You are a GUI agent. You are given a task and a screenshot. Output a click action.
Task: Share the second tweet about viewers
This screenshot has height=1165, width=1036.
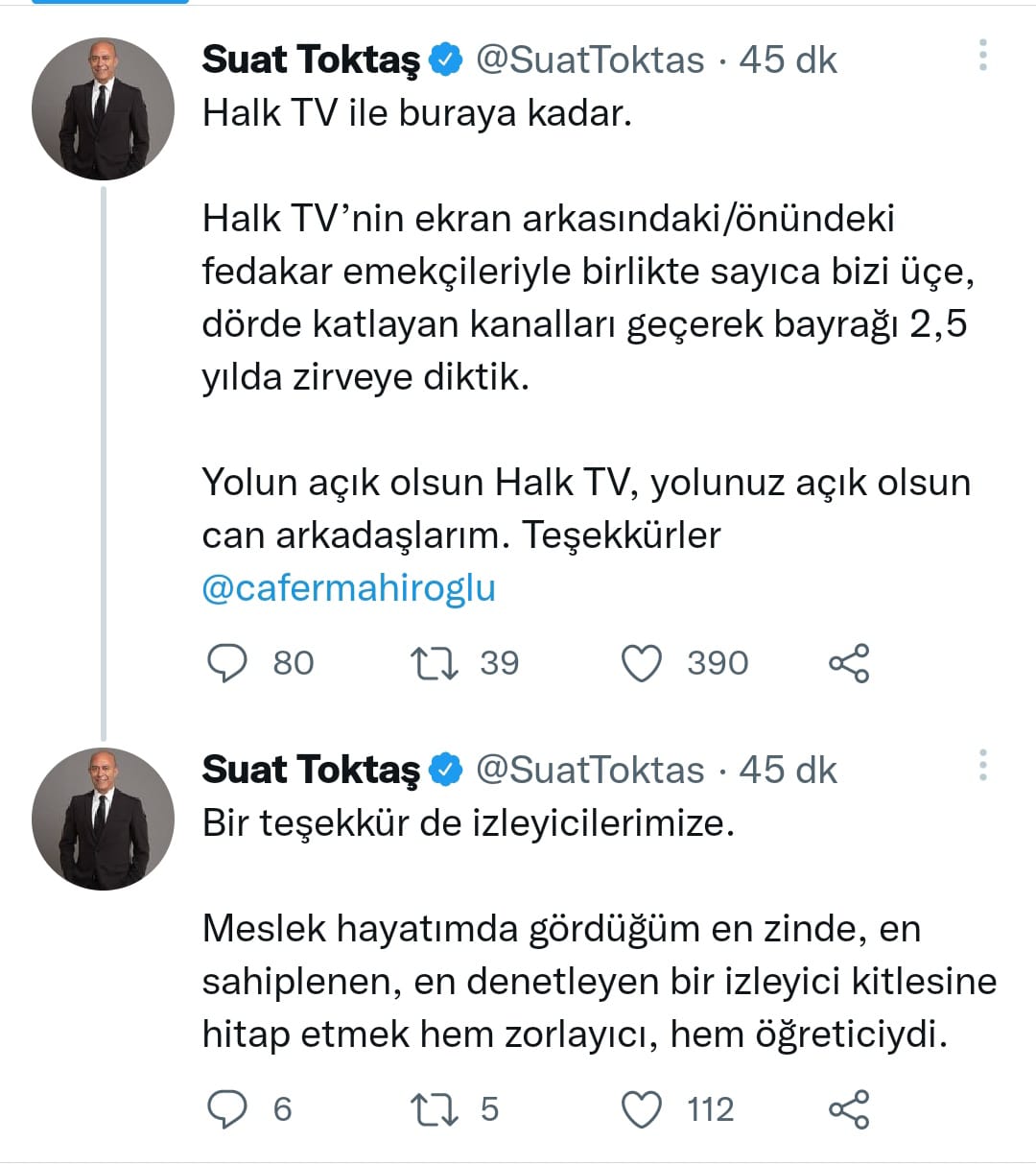[849, 1109]
